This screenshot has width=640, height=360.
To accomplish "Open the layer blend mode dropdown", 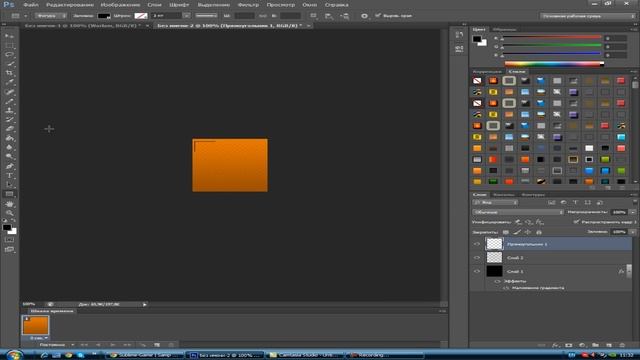I will tap(518, 212).
